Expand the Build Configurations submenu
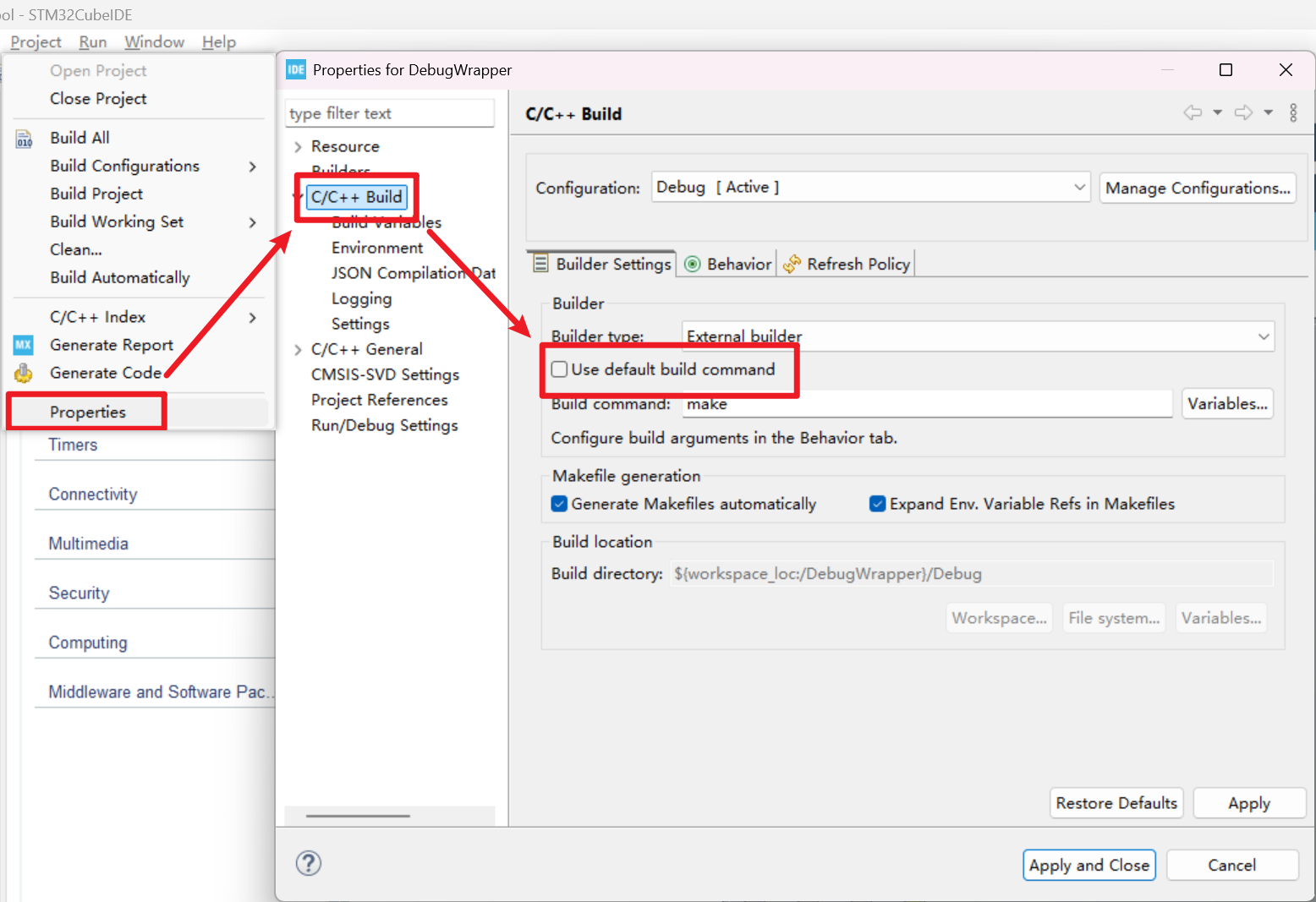Viewport: 1316px width, 902px height. point(252,167)
